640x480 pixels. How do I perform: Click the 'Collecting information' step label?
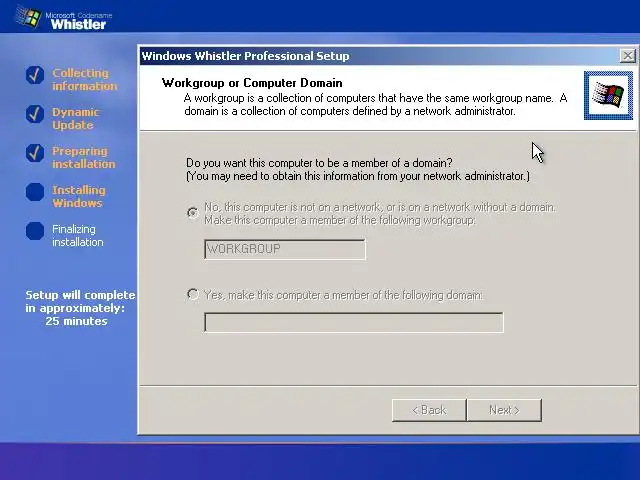click(84, 80)
